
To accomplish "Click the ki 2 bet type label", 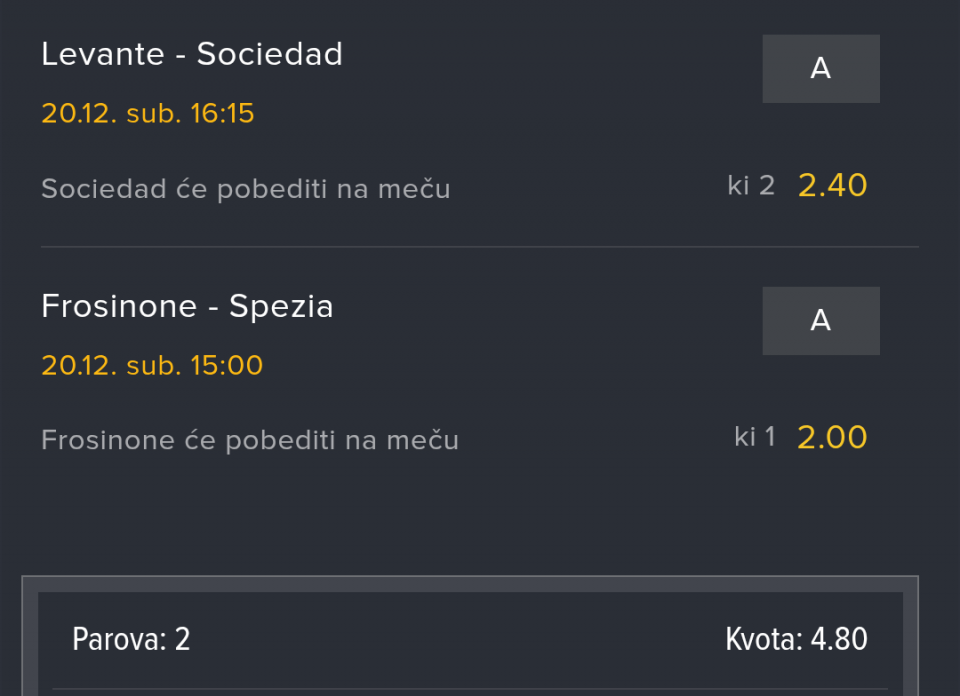I will click(x=750, y=186).
